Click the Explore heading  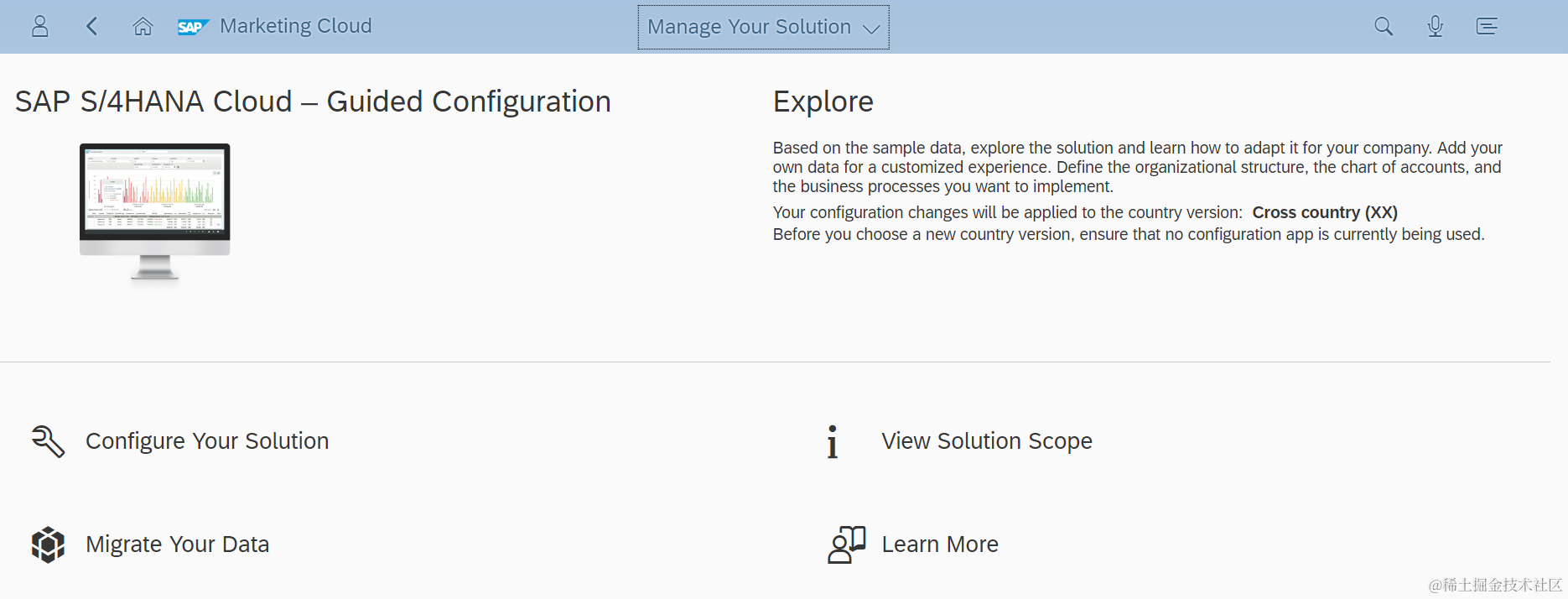click(x=823, y=102)
